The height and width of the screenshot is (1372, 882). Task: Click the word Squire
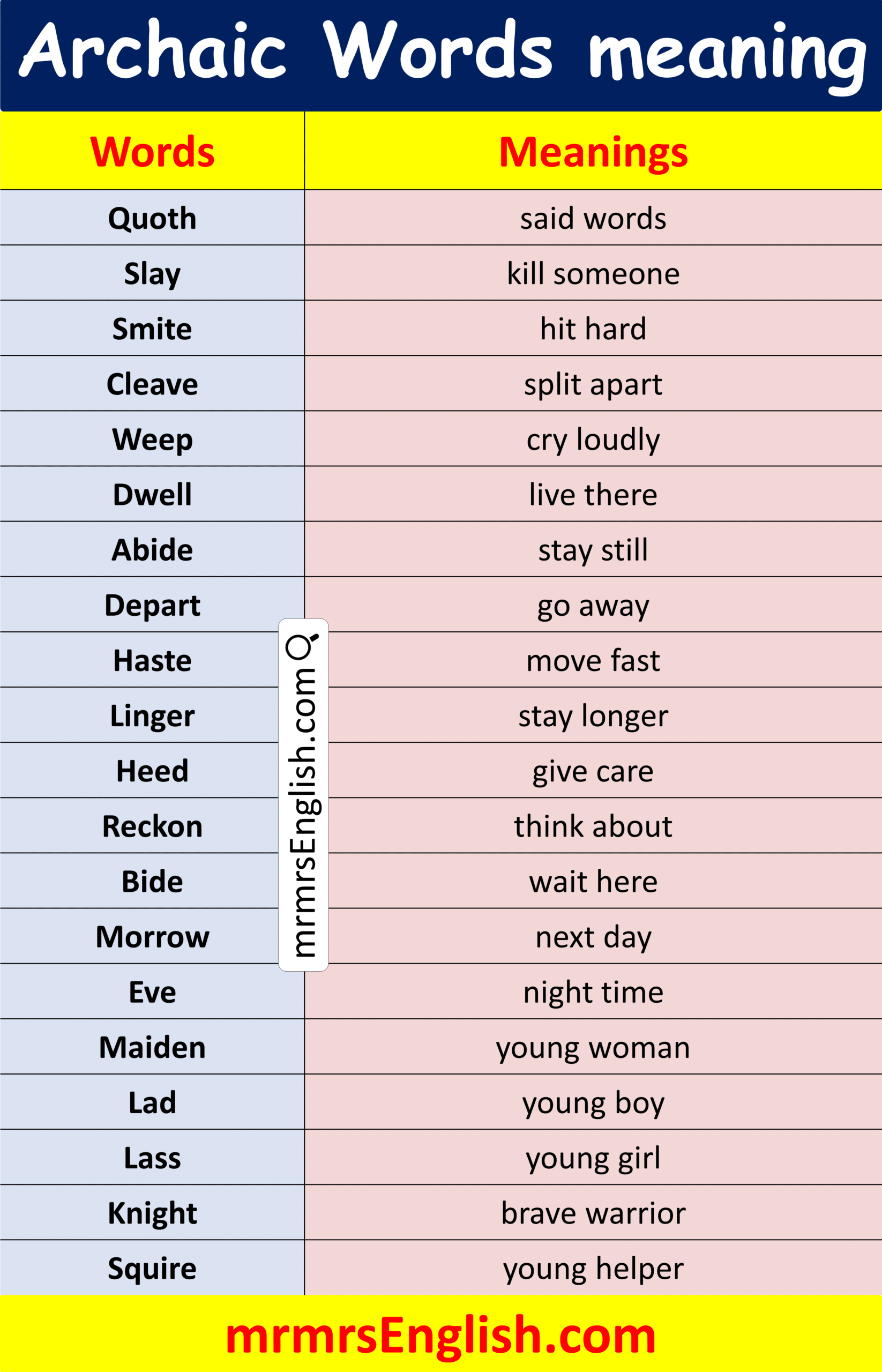[152, 1269]
